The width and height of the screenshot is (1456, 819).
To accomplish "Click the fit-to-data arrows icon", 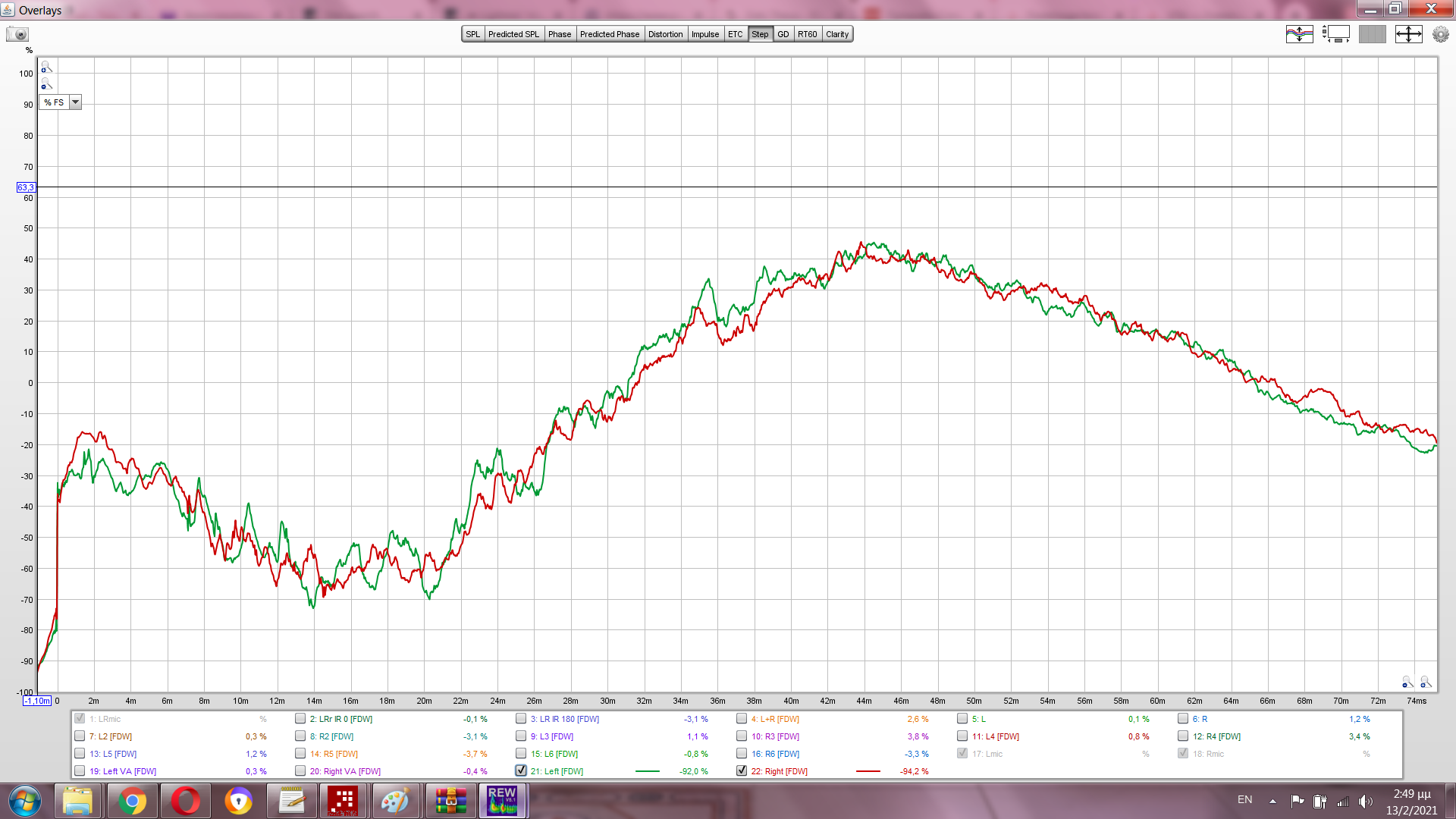I will (1408, 34).
